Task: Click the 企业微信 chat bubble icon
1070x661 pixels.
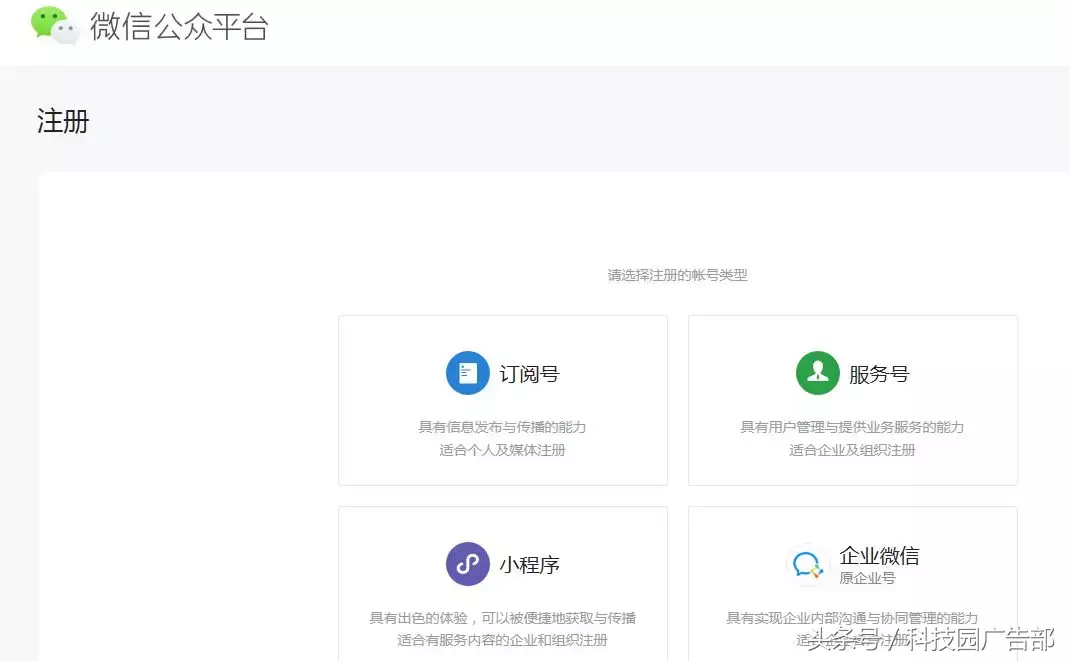Action: (x=808, y=565)
